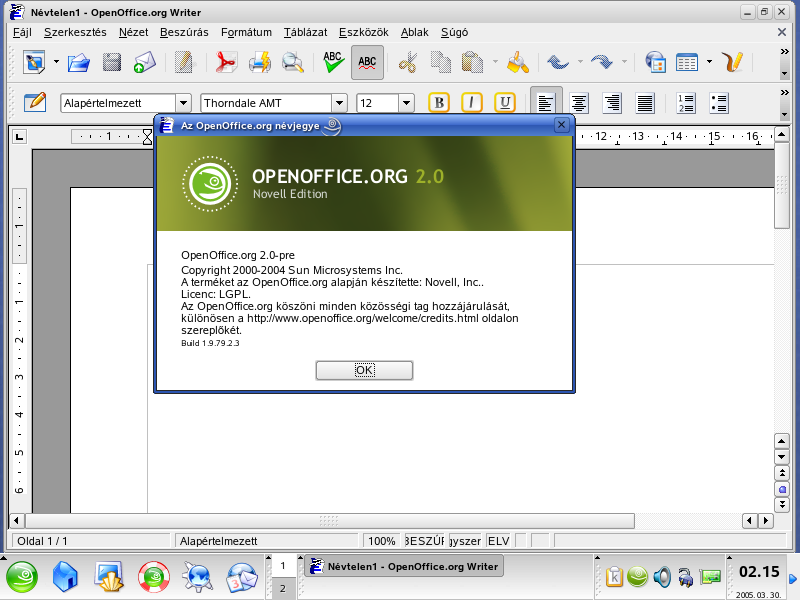
Task: Enable Justified alignment
Action: tap(645, 103)
